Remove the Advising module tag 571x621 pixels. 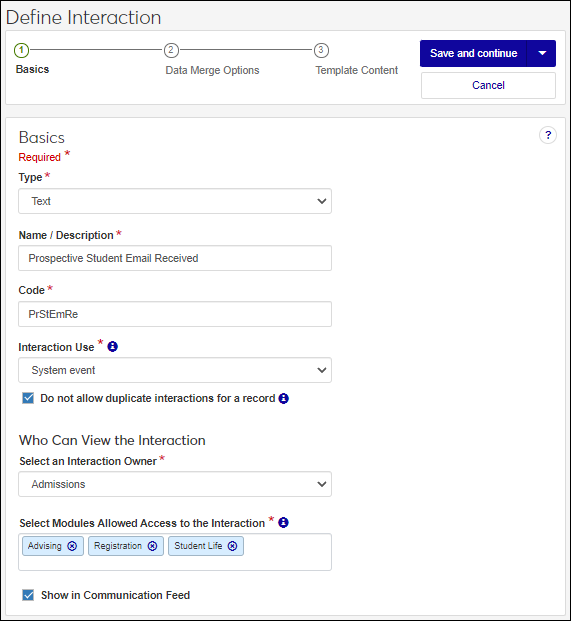tap(72, 546)
